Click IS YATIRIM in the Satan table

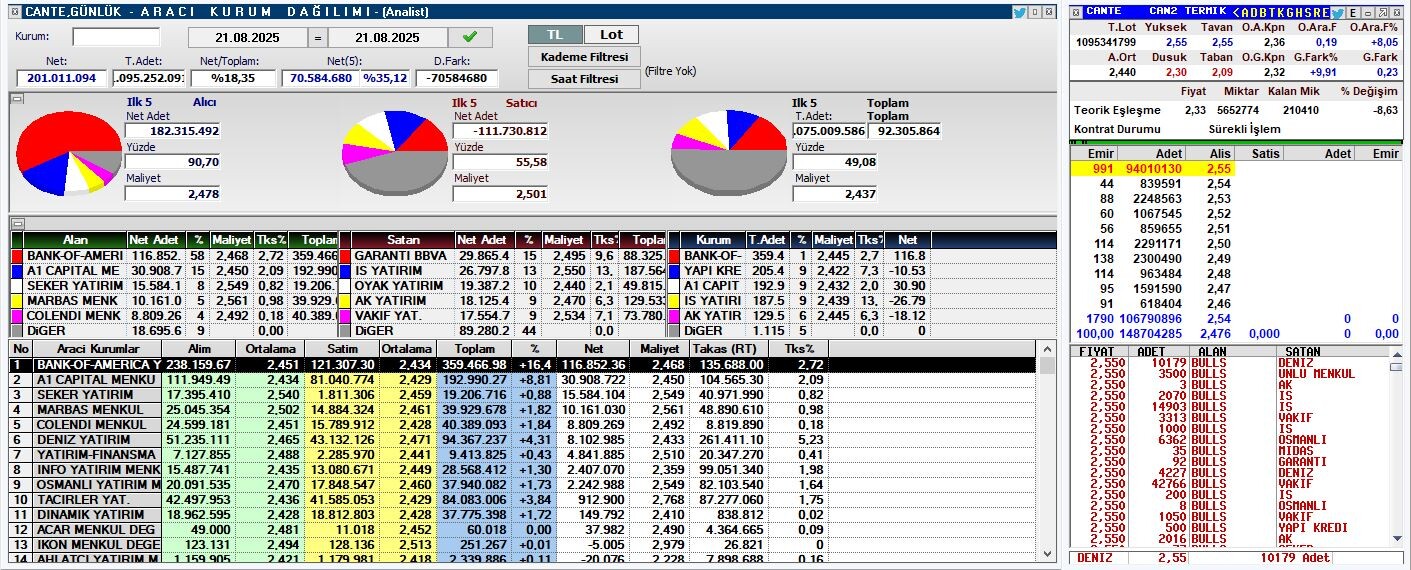[390, 271]
